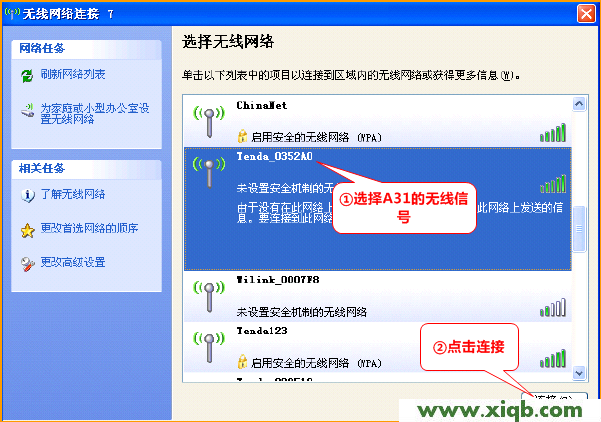Click Tenda_0352A0 signal strength bars
This screenshot has width=601, height=422.
pyautogui.click(x=553, y=183)
